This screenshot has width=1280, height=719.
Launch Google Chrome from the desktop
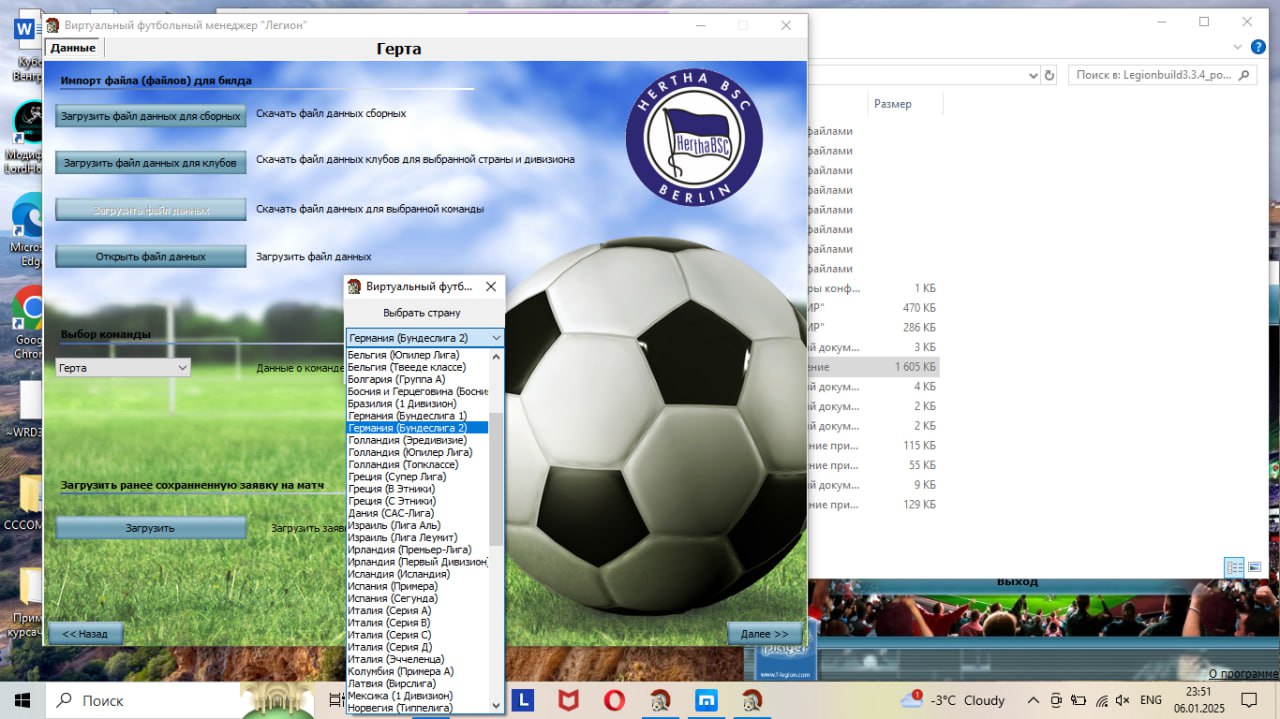[x=28, y=320]
